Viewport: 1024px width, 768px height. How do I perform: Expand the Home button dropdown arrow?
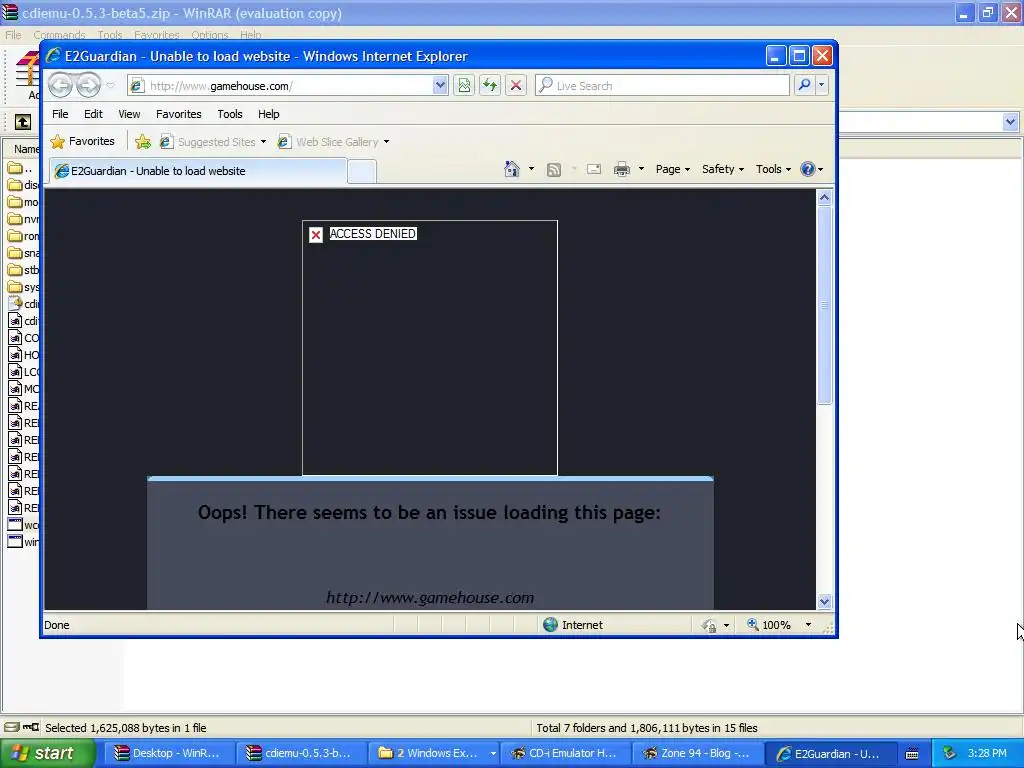pos(532,169)
